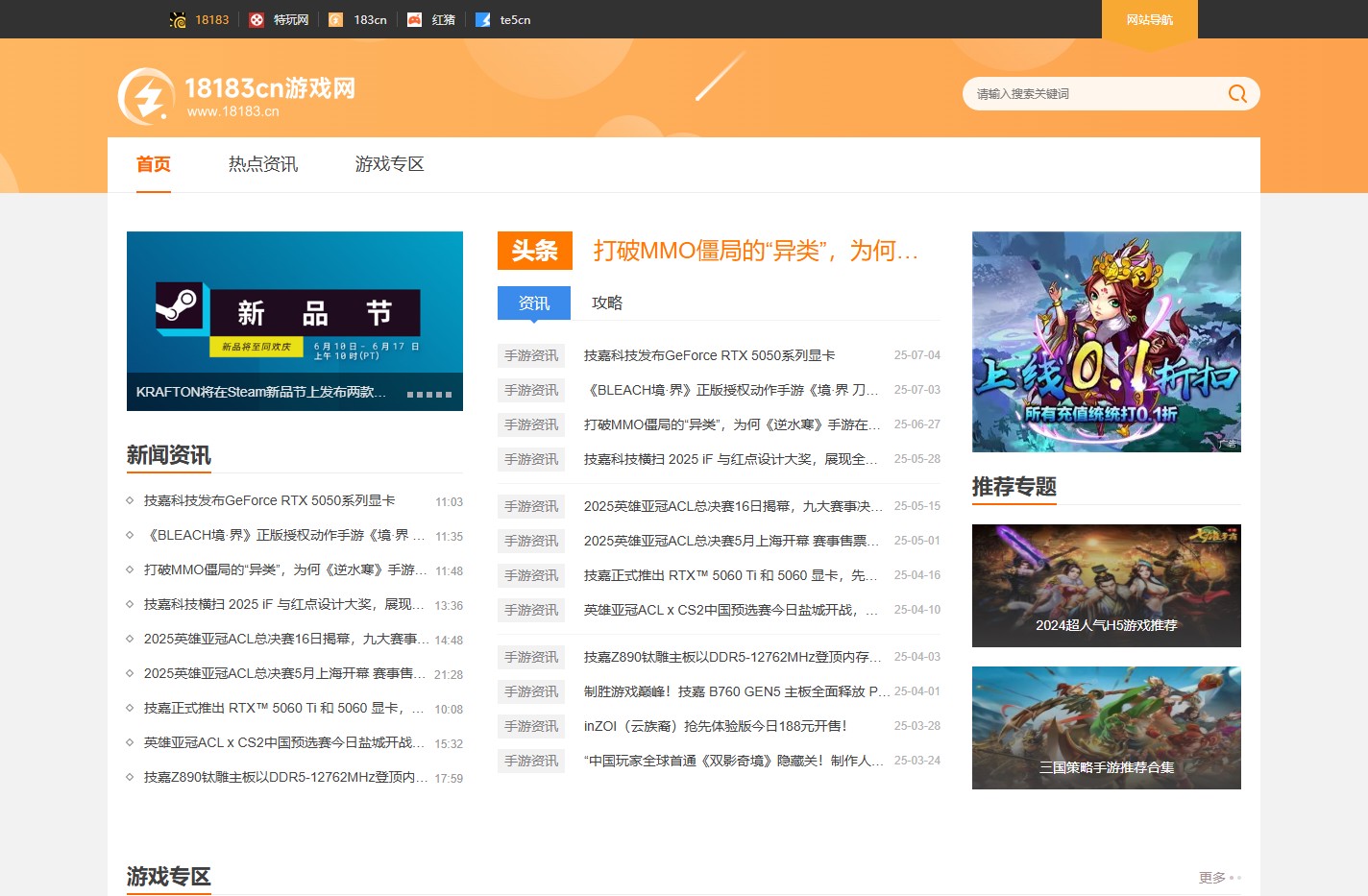The image size is (1368, 896).
Task: Open article 技嘉Z890钛雕主板 dated 25-04-03
Action: 733,657
